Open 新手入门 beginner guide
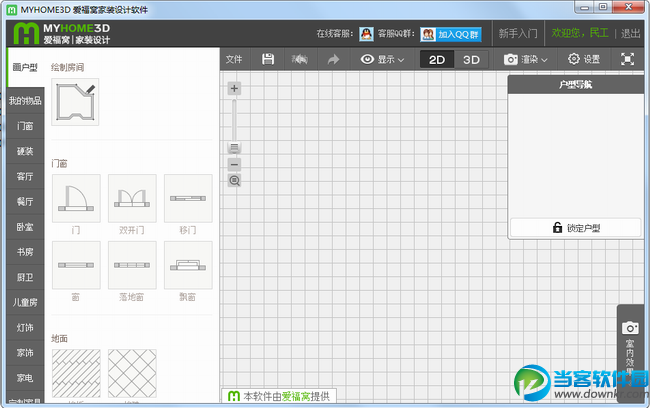The image size is (650, 408). 518,33
